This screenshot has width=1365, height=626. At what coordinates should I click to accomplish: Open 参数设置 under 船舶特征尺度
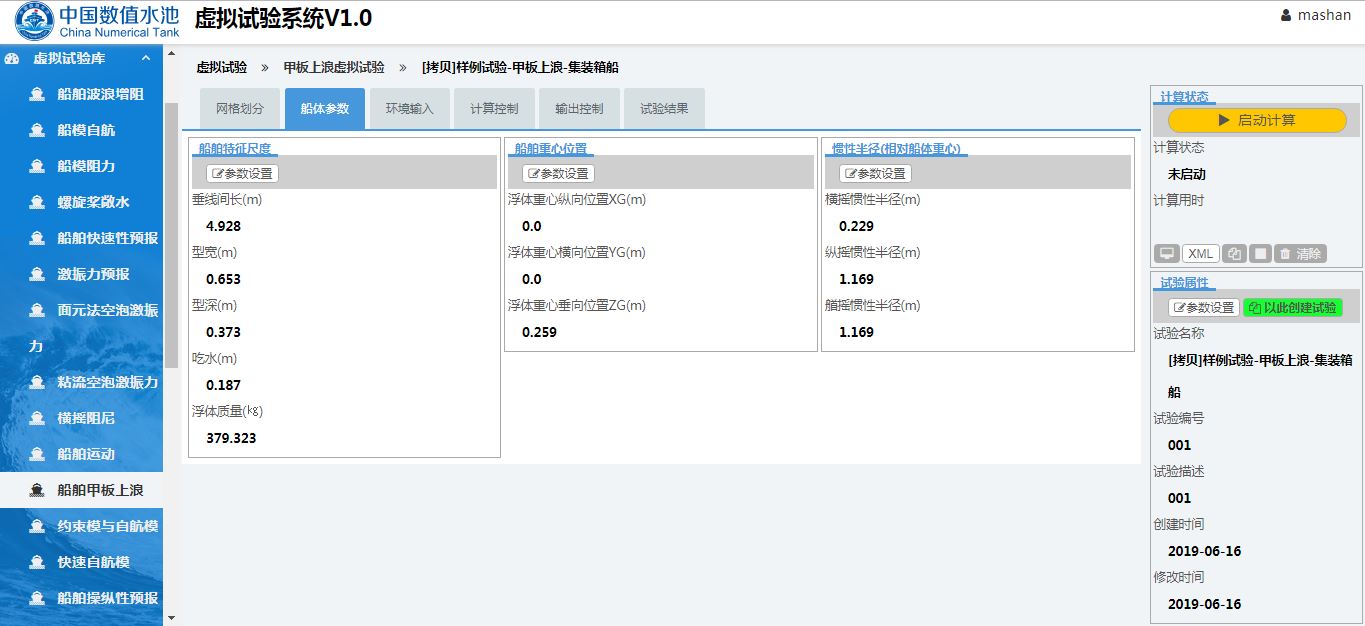(x=242, y=173)
